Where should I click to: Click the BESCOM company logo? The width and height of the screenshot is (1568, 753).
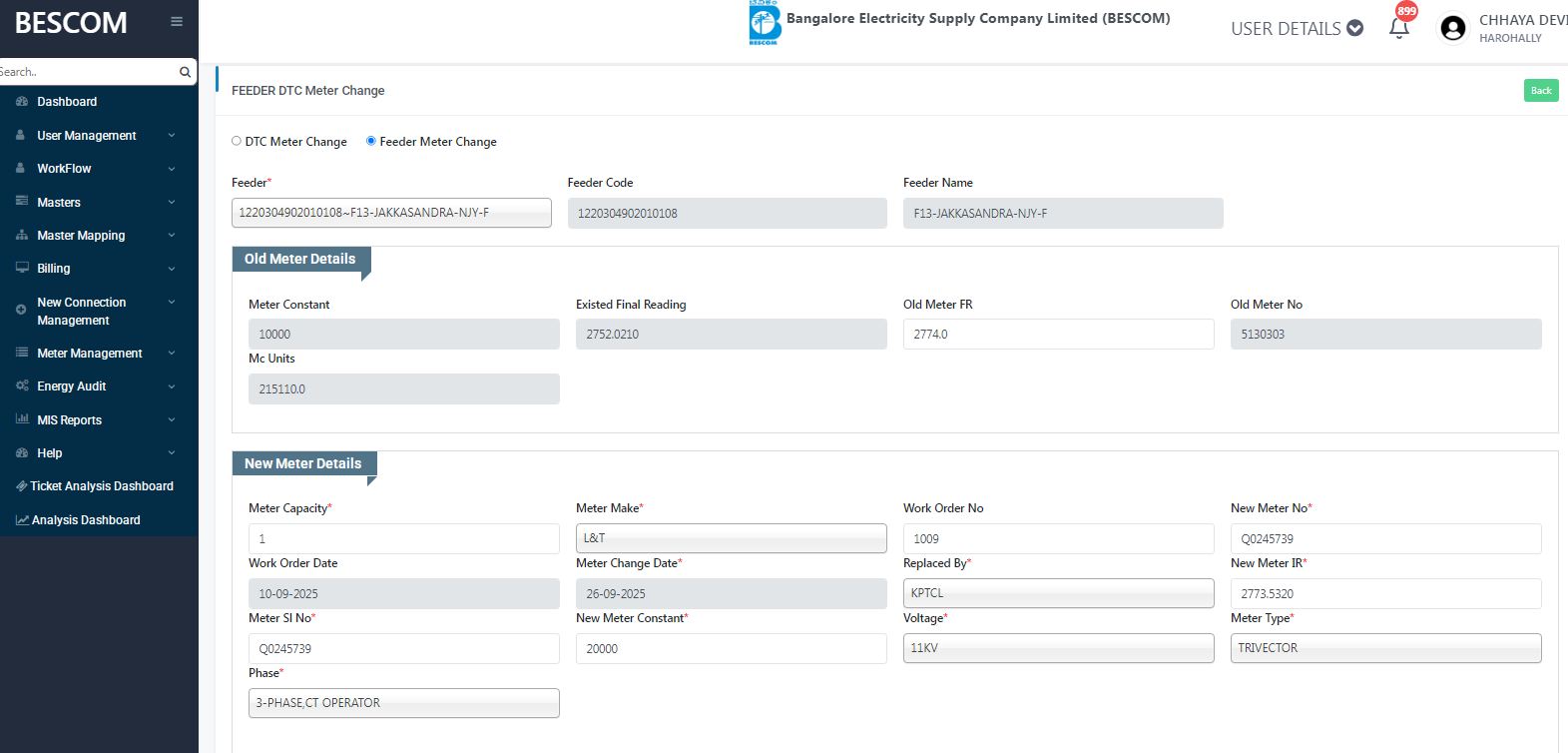[x=765, y=24]
